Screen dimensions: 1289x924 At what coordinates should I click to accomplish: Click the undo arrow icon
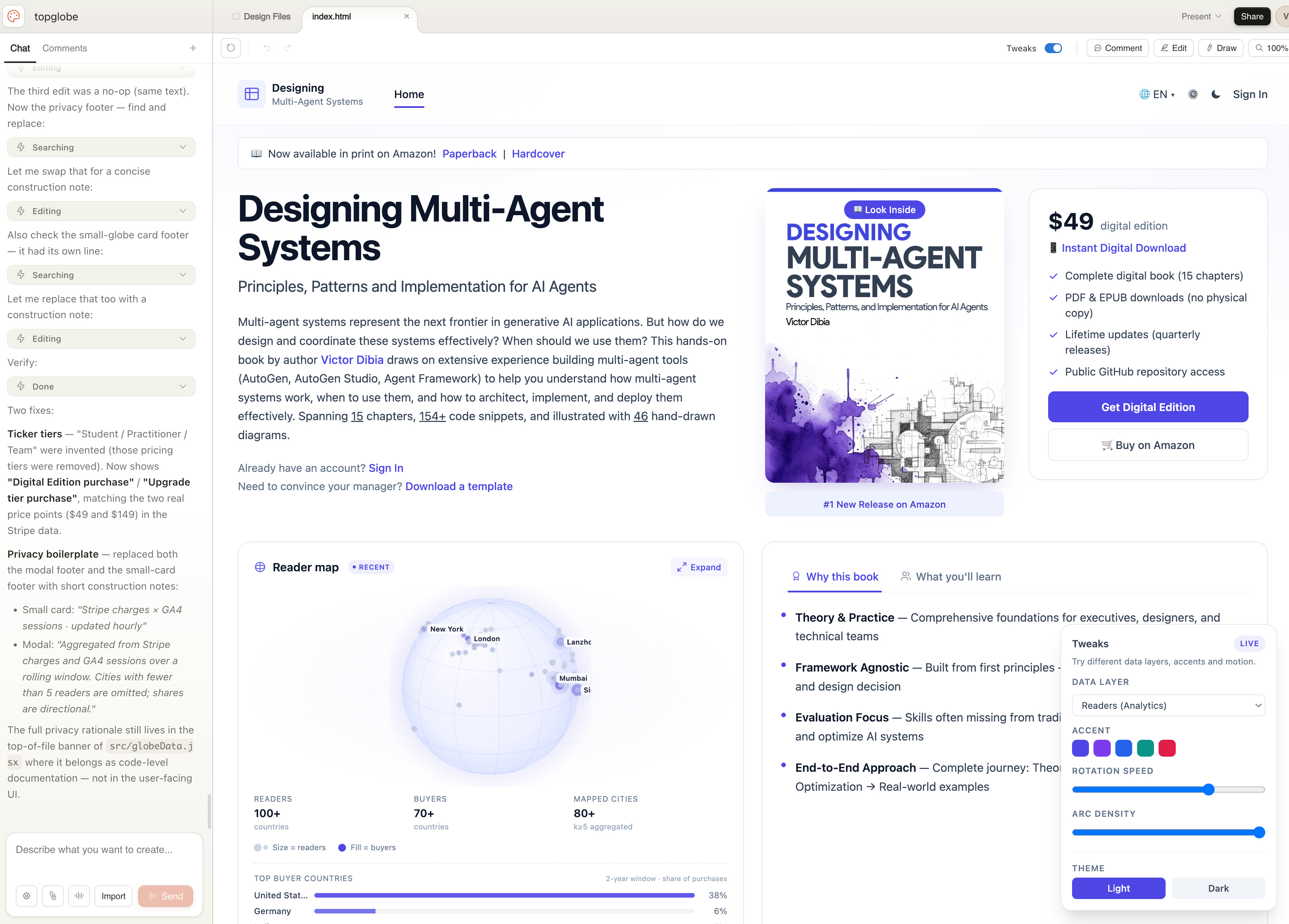[x=267, y=48]
